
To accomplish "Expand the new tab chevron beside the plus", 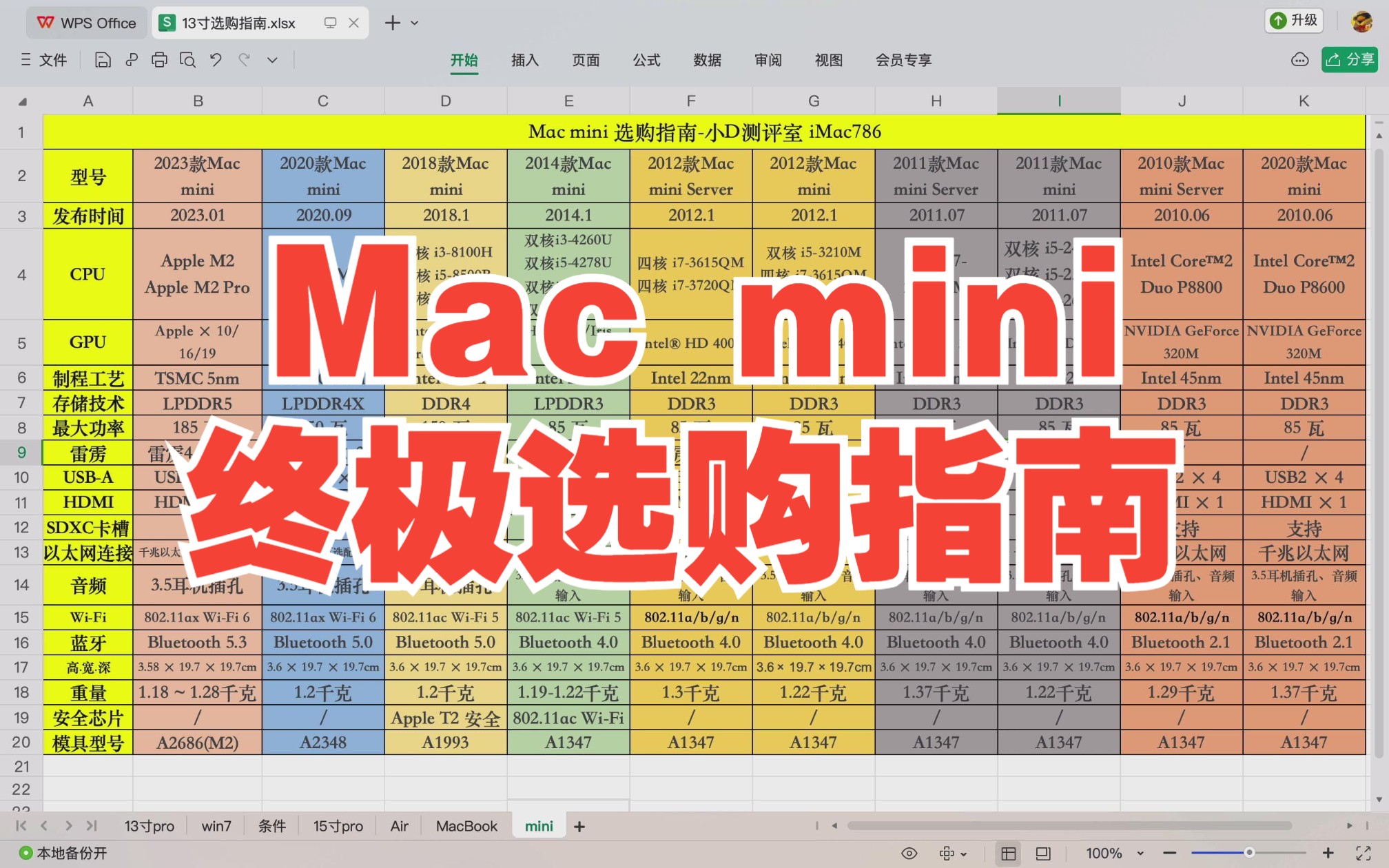I will [413, 23].
